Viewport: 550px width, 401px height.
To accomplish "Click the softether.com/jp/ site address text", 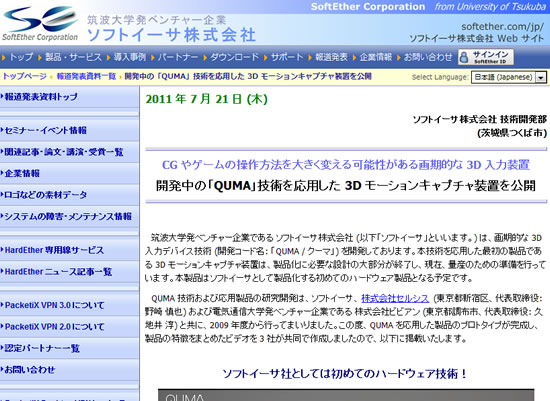I will pyautogui.click(x=503, y=27).
